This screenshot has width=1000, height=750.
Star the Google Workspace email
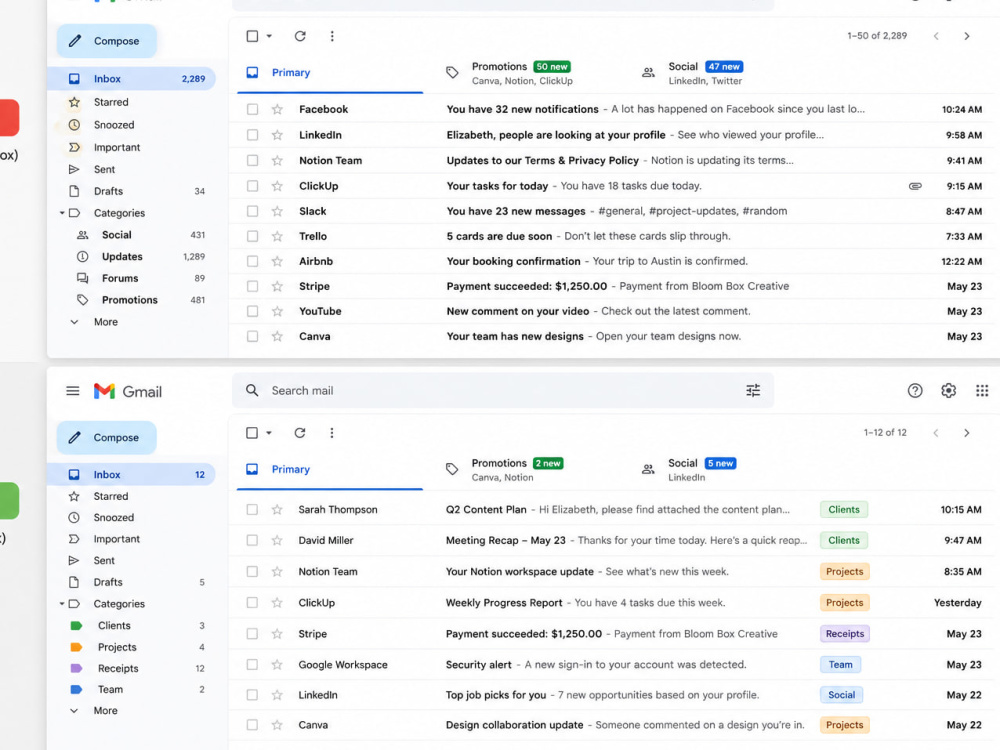(277, 665)
